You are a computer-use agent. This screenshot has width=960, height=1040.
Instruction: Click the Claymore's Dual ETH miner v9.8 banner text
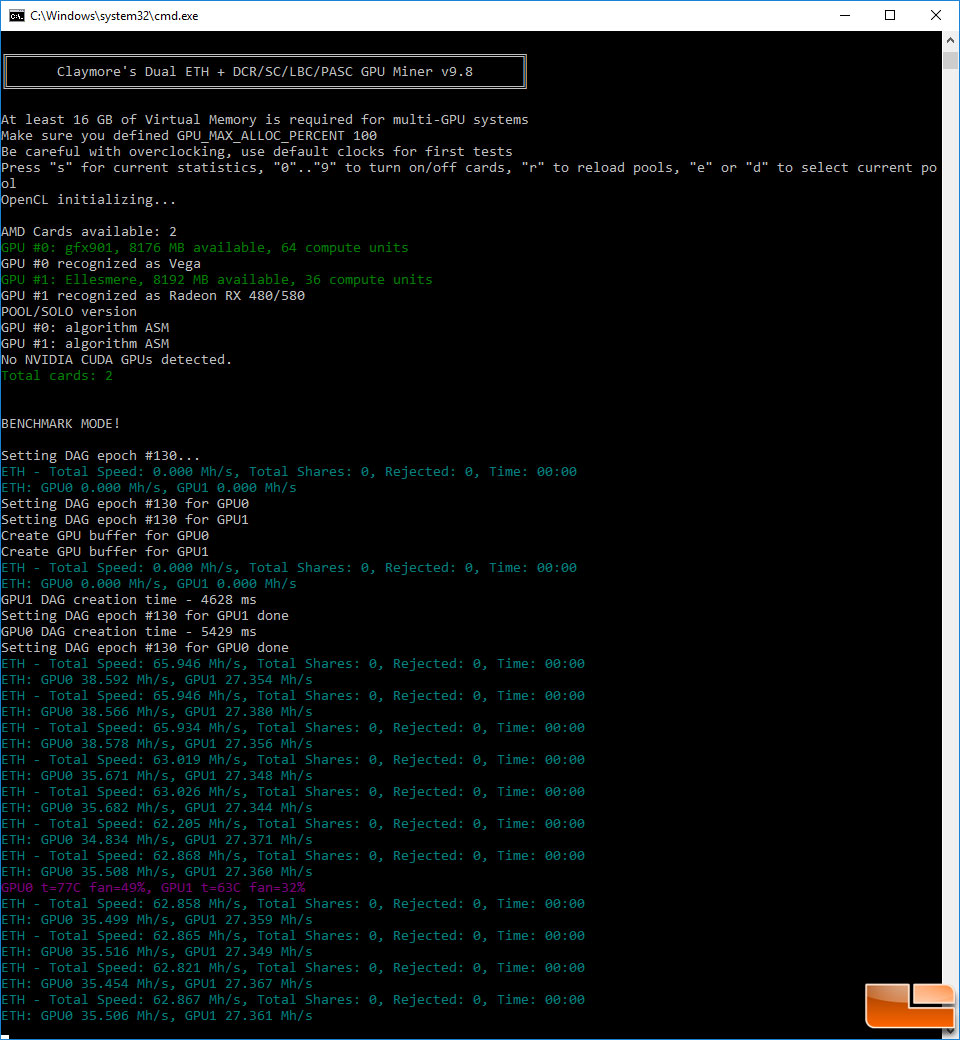click(x=265, y=72)
